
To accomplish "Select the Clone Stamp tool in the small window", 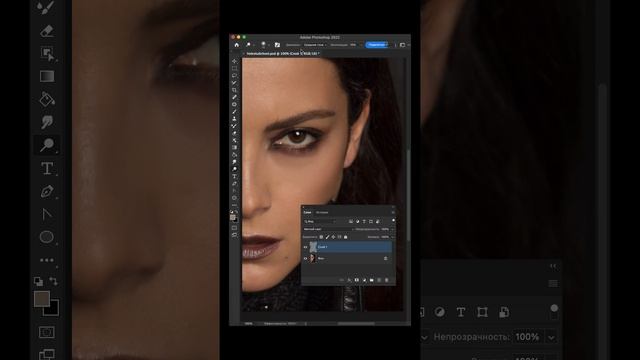I will 234,119.
